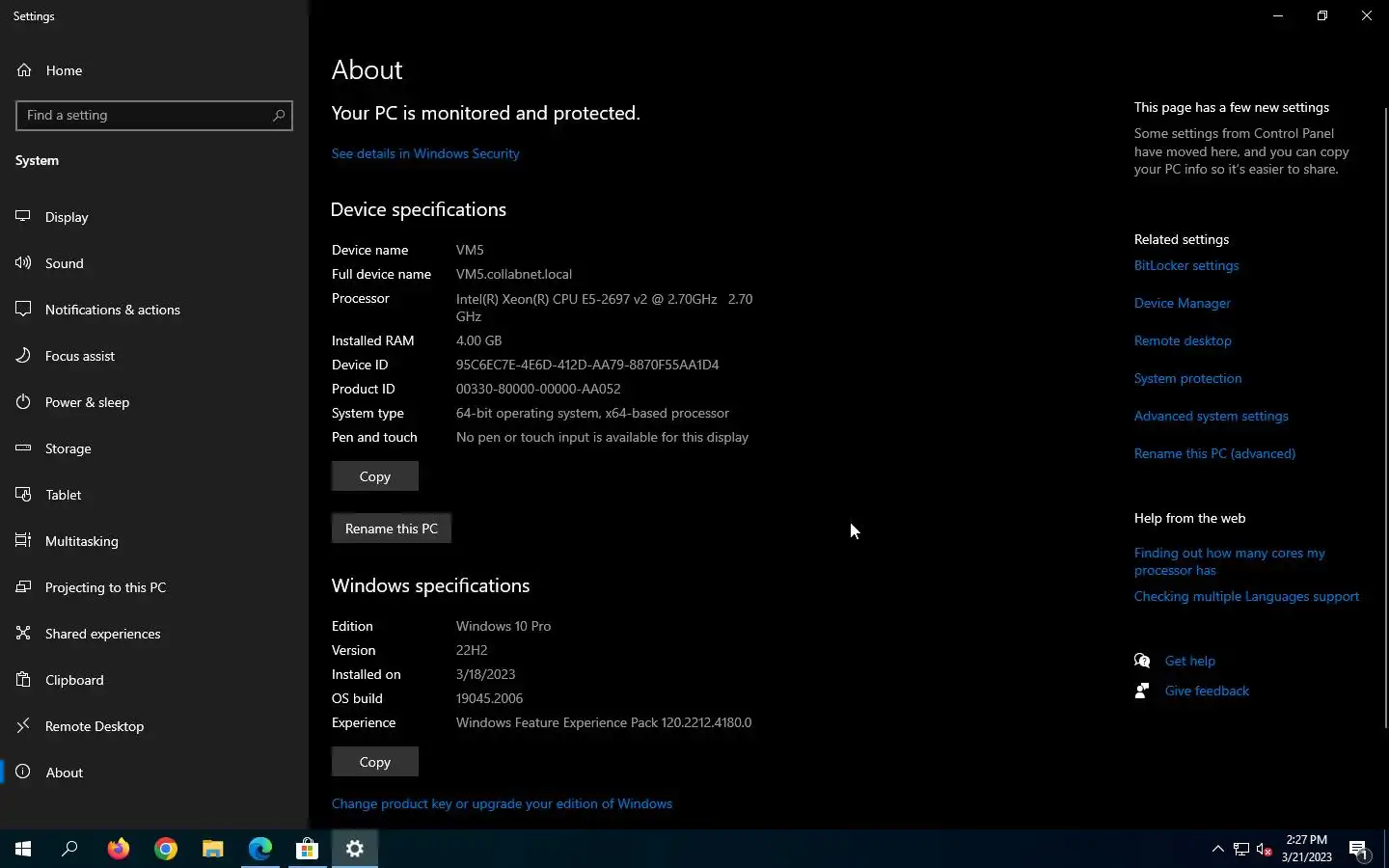
Task: Click the Clipboard icon in sidebar
Action: point(24,680)
